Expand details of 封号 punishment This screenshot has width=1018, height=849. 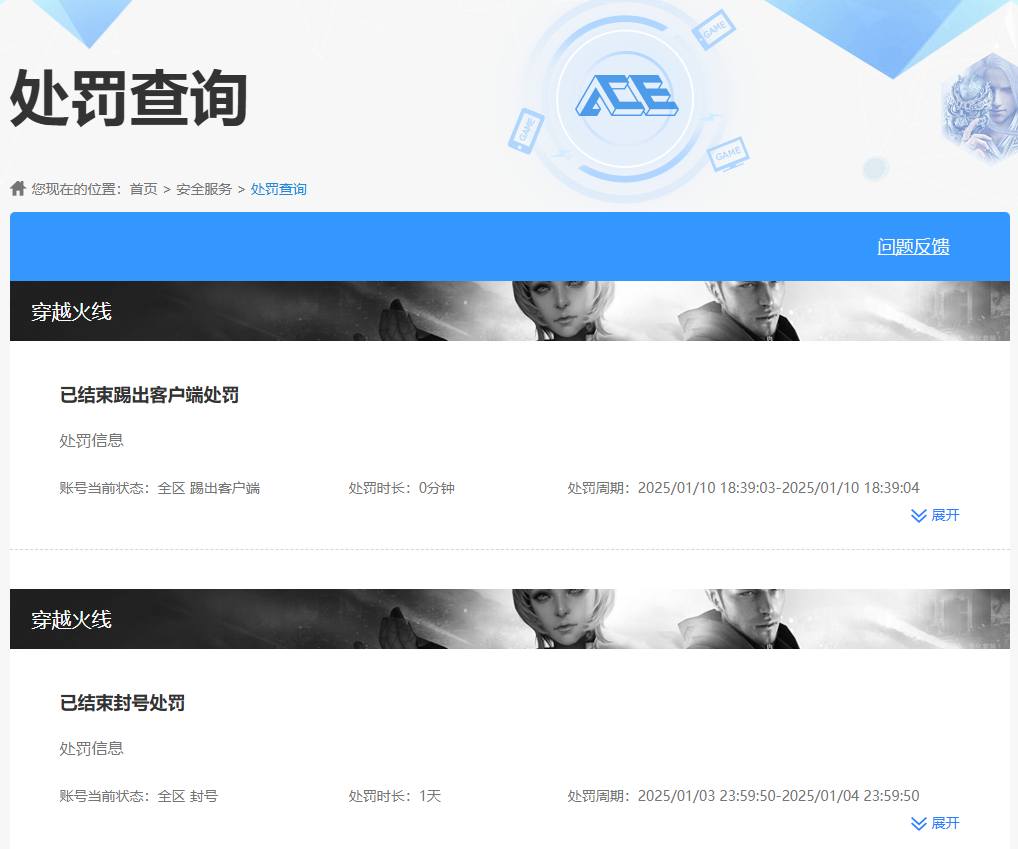(936, 824)
